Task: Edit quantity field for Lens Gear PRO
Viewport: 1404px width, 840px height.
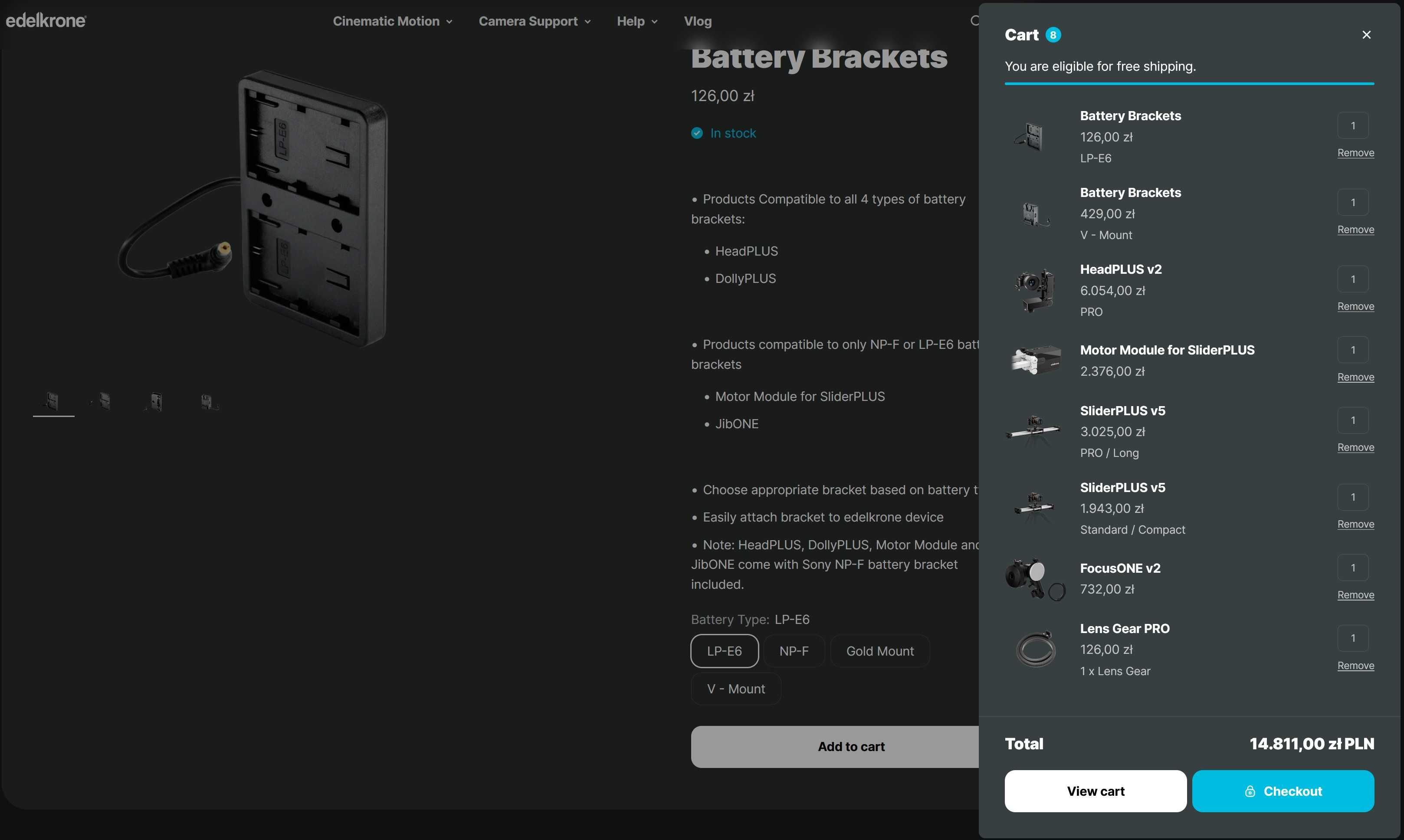Action: point(1353,638)
